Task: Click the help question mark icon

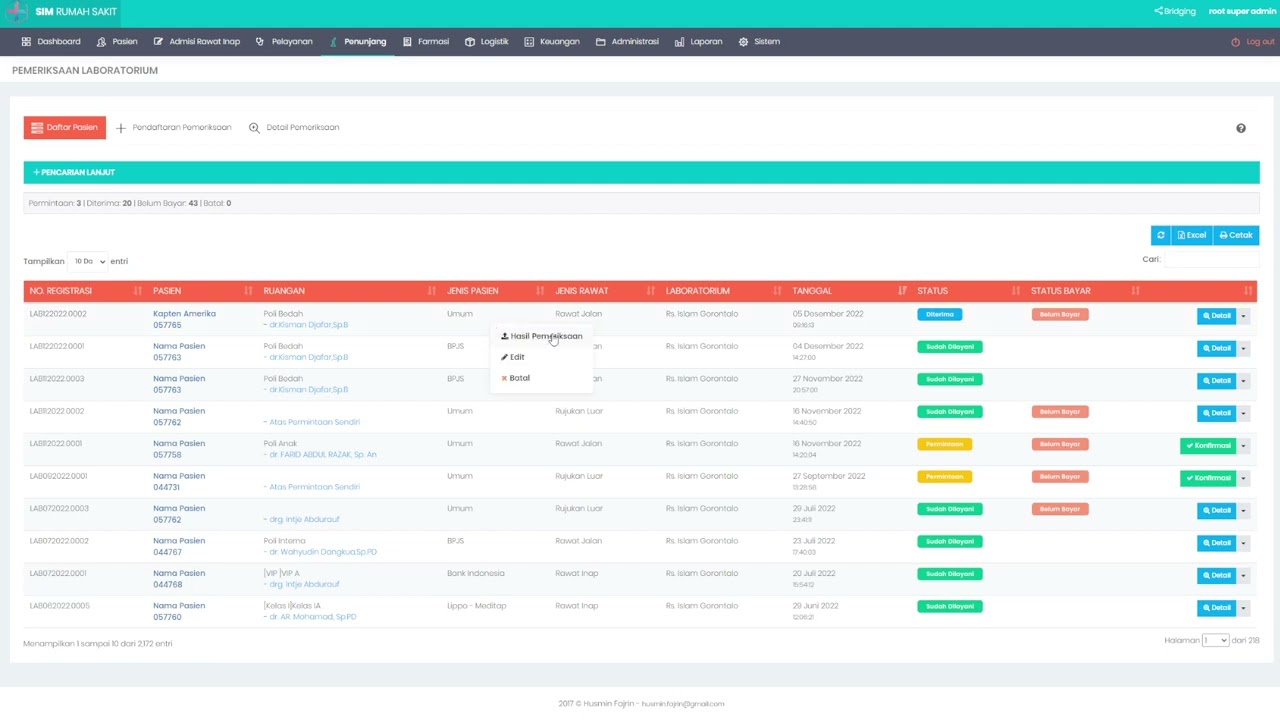Action: tap(1241, 128)
